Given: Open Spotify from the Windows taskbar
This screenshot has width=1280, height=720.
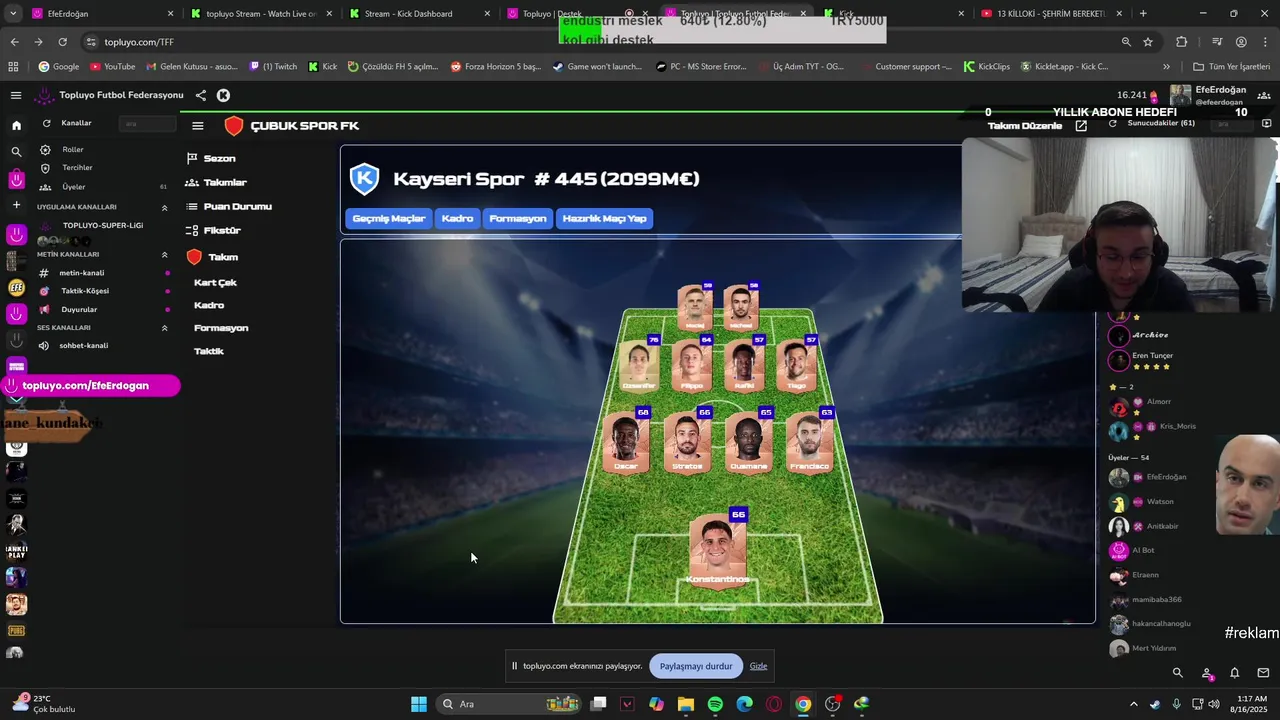Looking at the screenshot, I should click(x=715, y=704).
